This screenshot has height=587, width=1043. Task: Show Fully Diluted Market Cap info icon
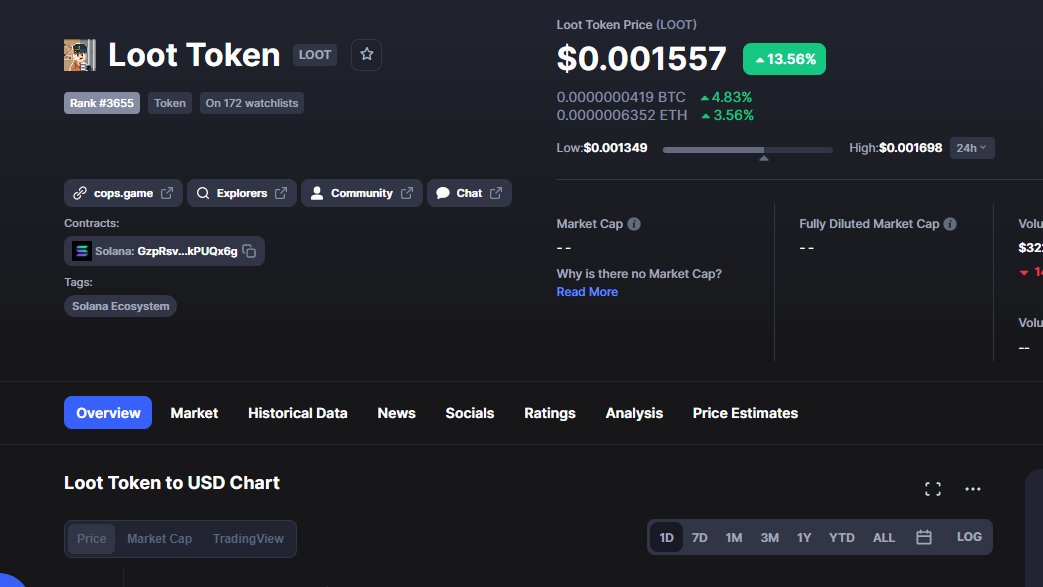pyautogui.click(x=950, y=224)
